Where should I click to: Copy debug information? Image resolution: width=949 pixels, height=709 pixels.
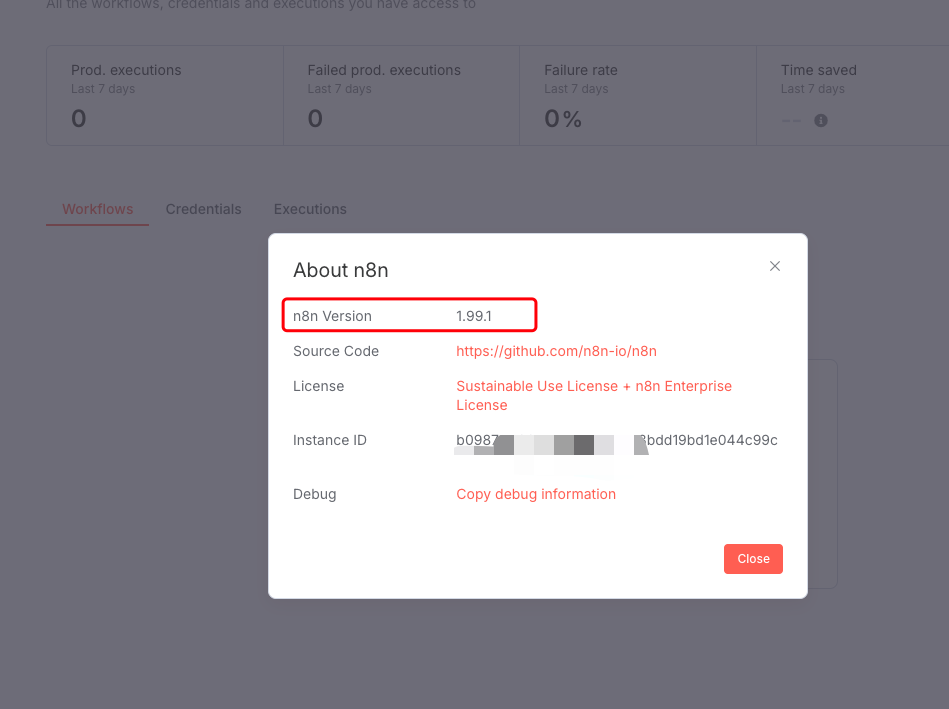pos(536,494)
